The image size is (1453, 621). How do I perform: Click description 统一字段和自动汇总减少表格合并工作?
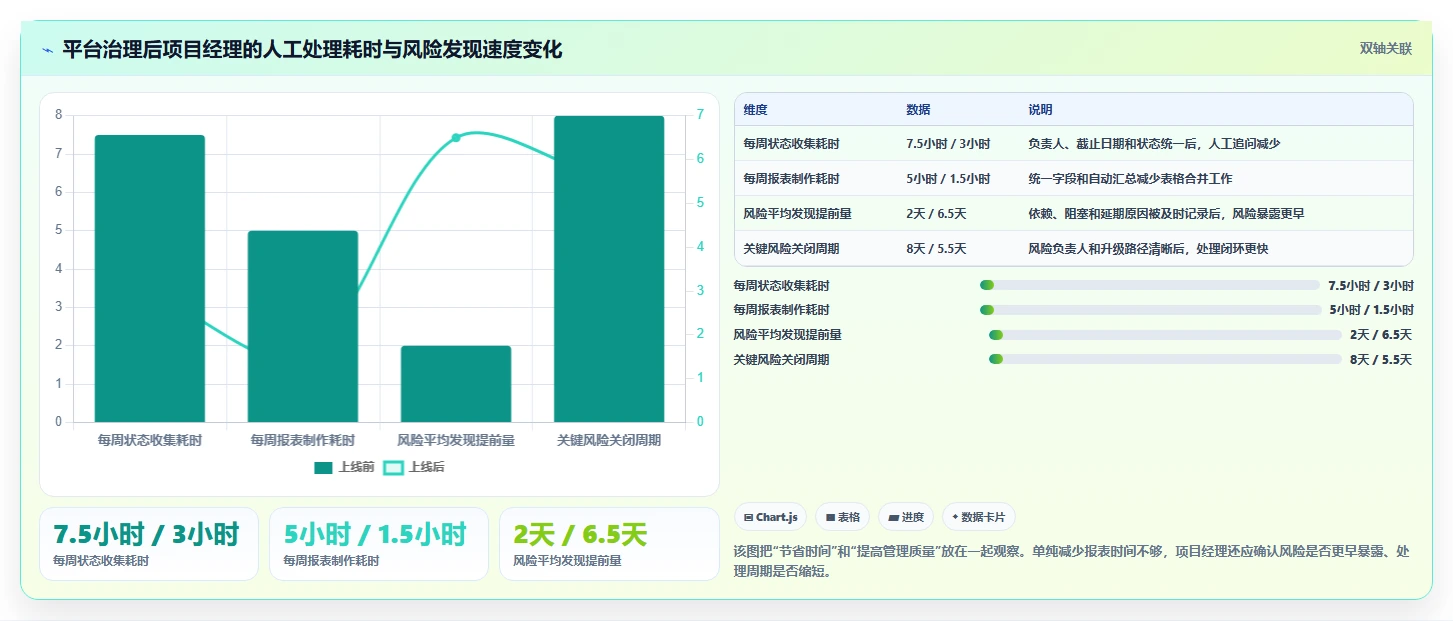(x=1130, y=179)
